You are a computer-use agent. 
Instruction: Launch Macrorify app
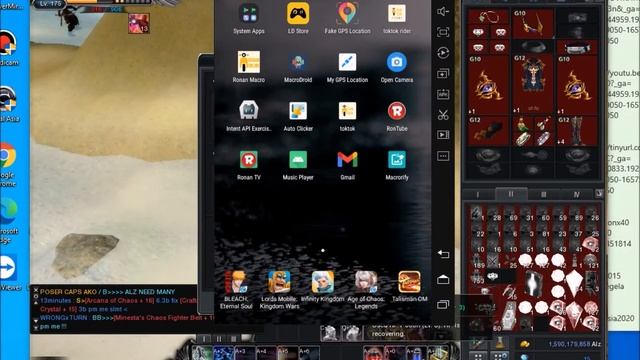(397, 160)
